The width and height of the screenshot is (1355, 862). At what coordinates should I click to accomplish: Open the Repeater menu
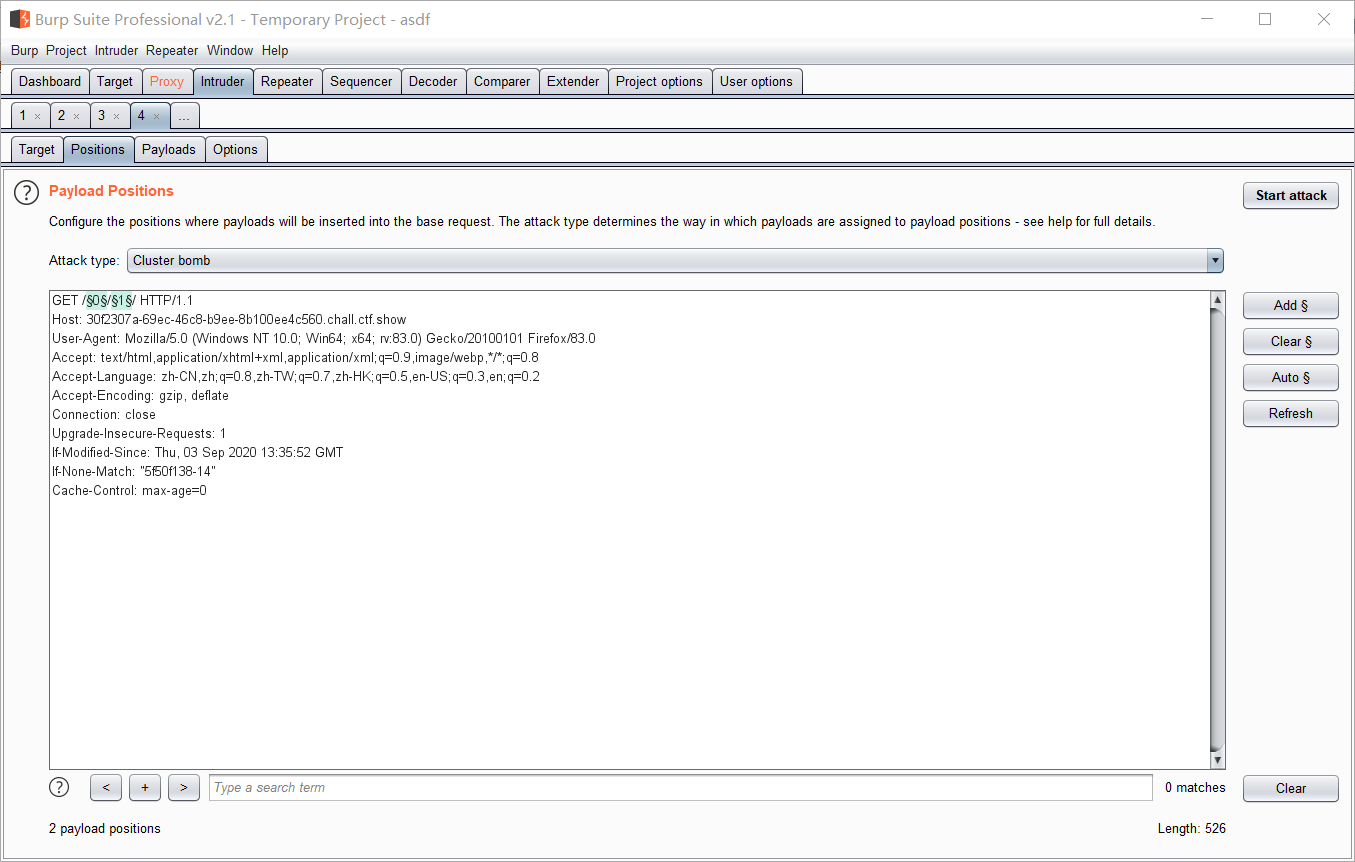click(x=172, y=50)
